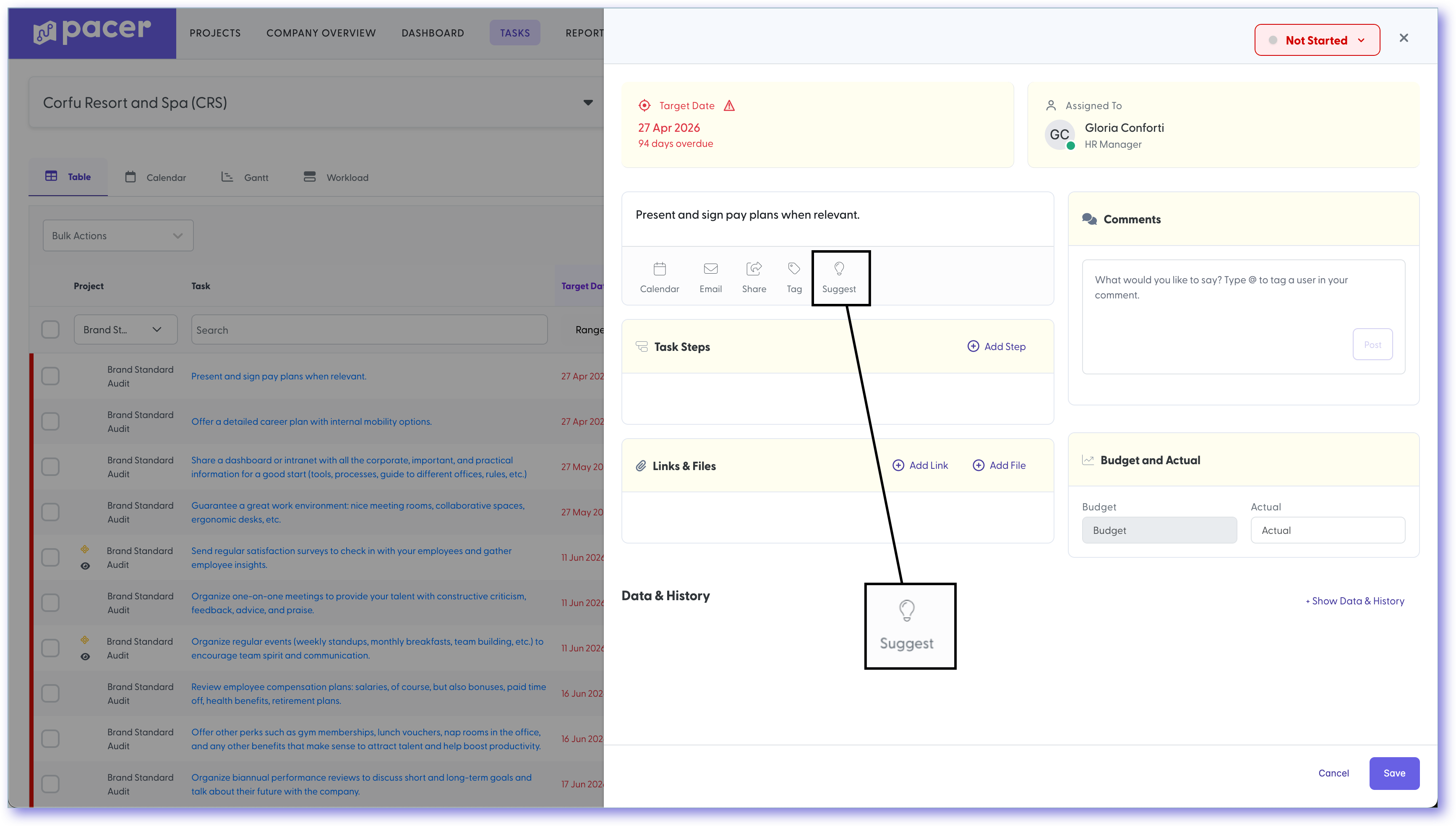Click the Post comment button

pyautogui.click(x=1372, y=344)
